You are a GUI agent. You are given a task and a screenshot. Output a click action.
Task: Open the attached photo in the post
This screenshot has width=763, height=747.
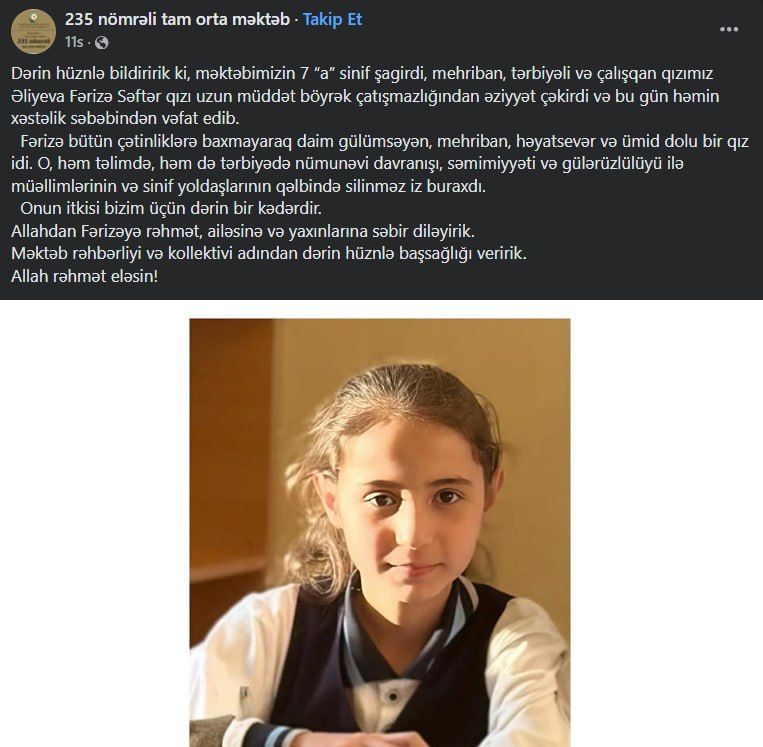[x=380, y=532]
